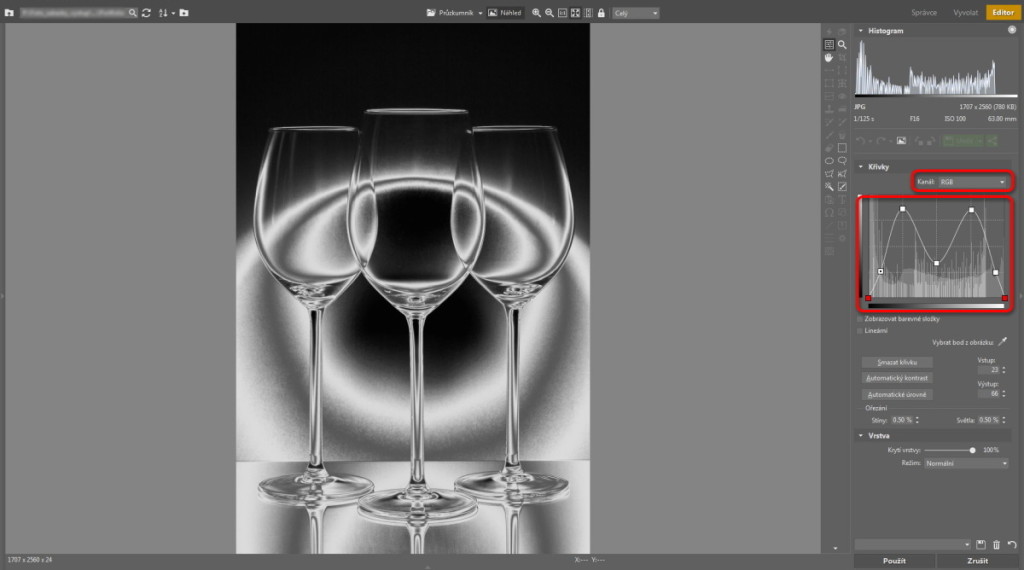Set zoom to 1:1 actual size
Viewport: 1024px width, 570px height.
pos(562,12)
